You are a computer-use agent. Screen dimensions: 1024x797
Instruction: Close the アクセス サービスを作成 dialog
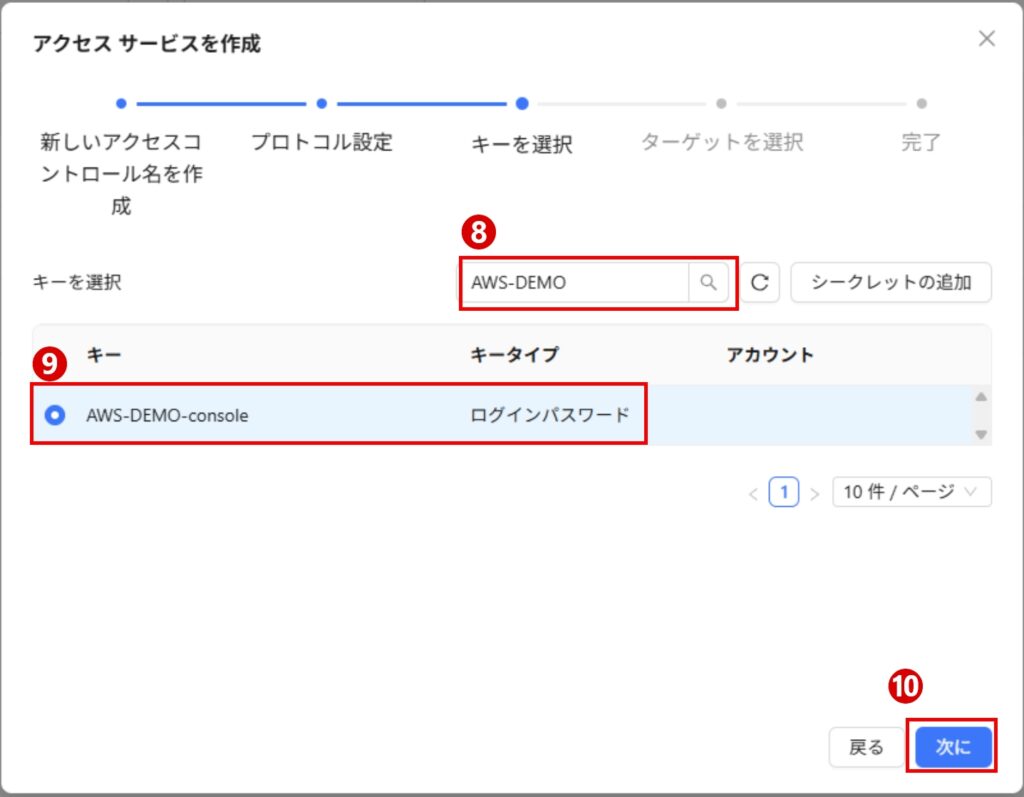(x=986, y=39)
